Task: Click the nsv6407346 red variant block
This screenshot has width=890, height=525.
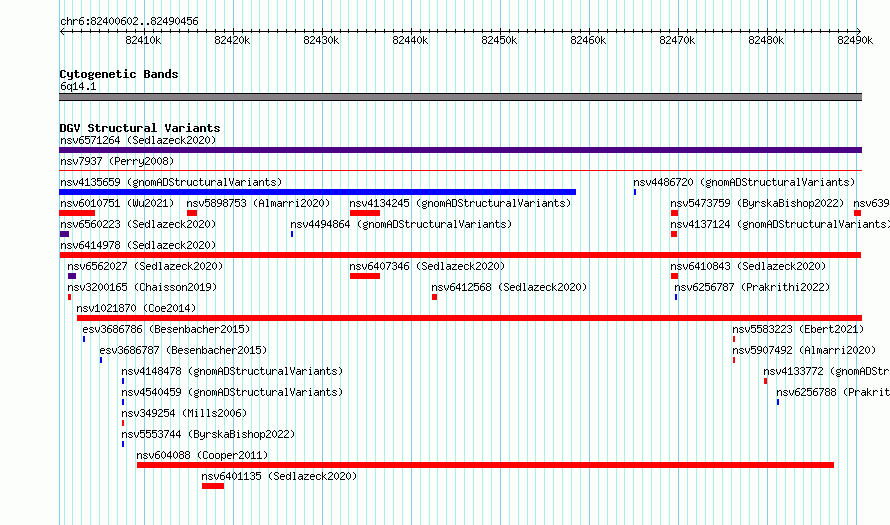Action: point(365,276)
